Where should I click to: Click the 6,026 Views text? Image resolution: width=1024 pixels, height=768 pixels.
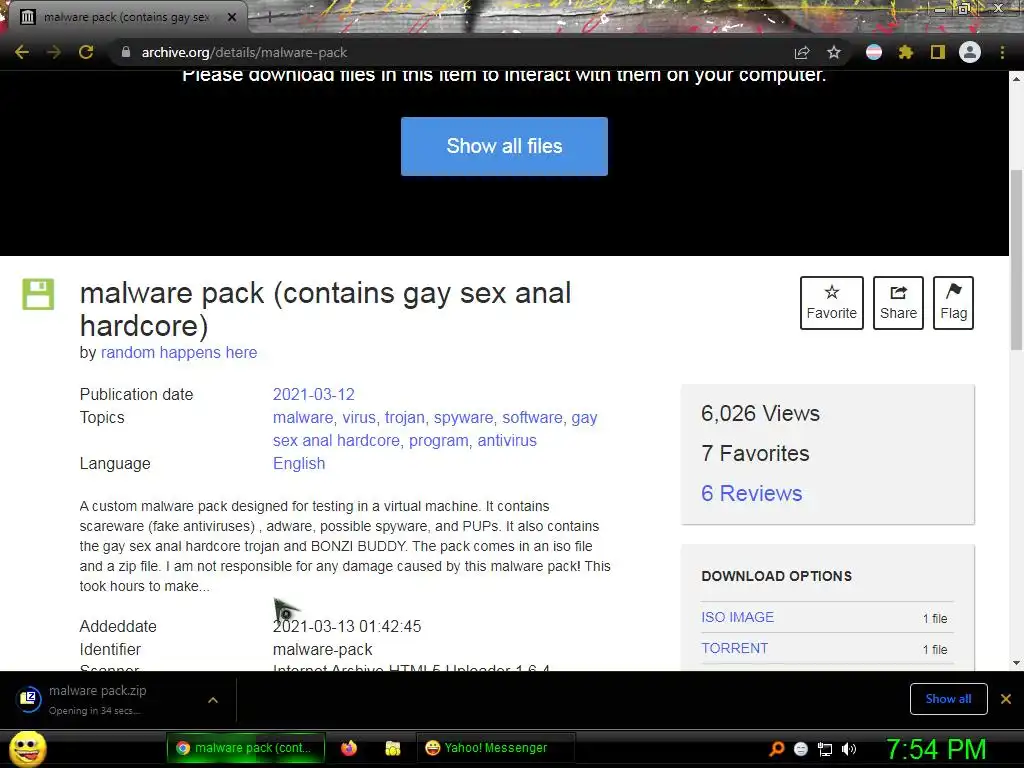[760, 413]
